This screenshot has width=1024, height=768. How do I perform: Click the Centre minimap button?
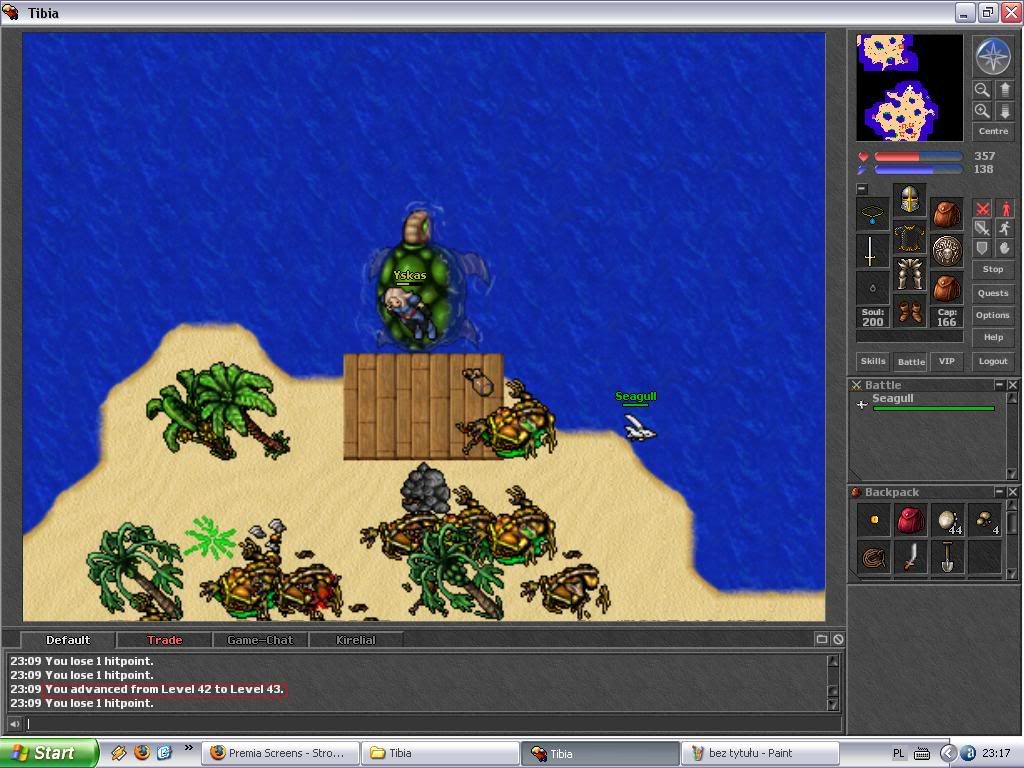tap(993, 131)
